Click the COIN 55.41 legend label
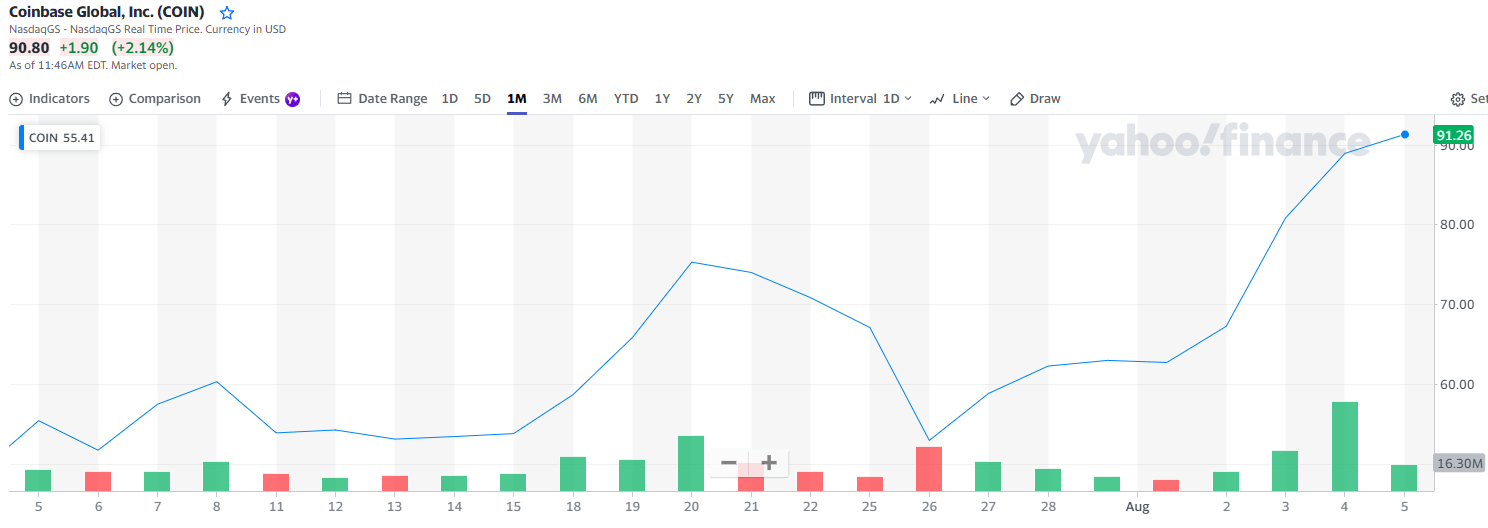This screenshot has height=528, width=1488. pos(59,138)
